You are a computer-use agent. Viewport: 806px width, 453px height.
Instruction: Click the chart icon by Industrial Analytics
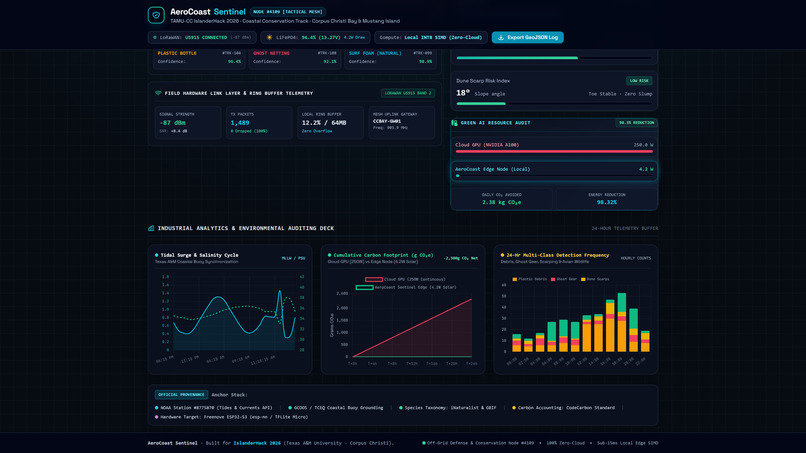click(x=151, y=228)
